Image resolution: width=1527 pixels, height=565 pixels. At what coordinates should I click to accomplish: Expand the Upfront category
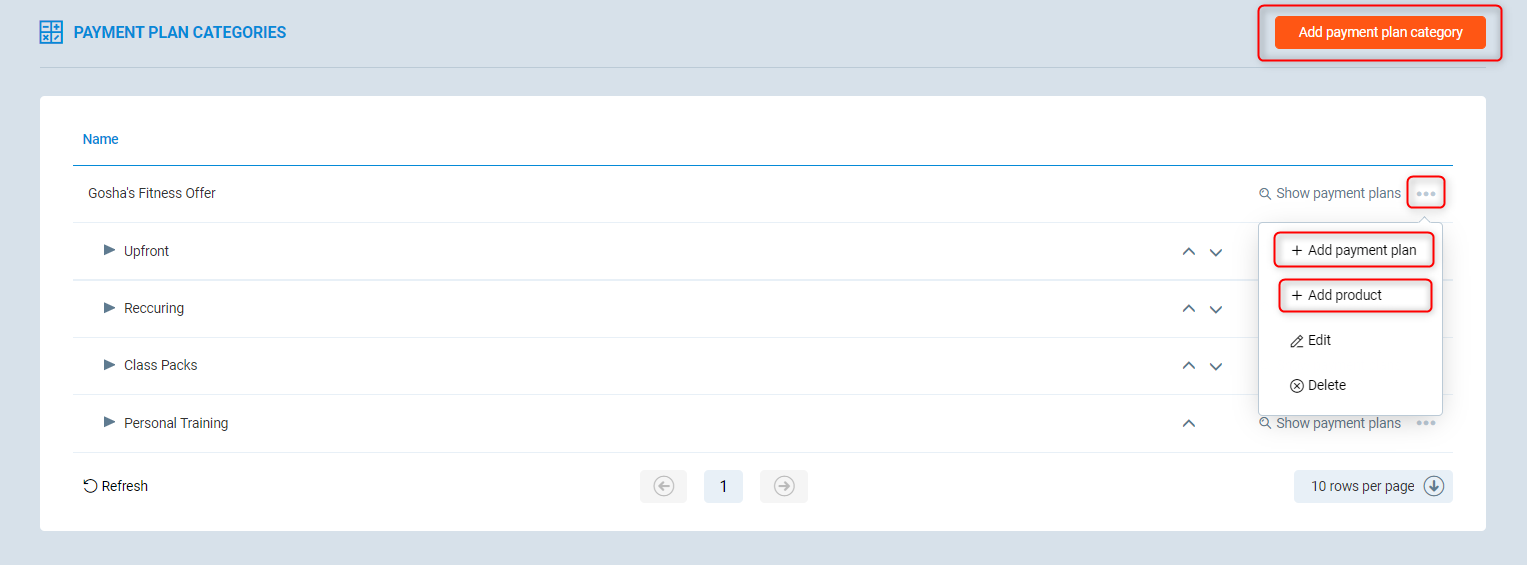coord(110,250)
